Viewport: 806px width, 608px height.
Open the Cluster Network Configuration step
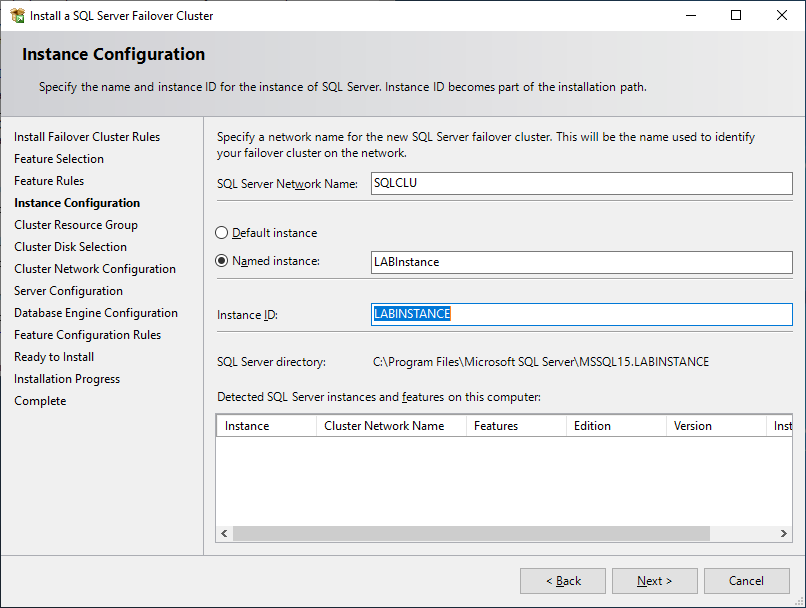(95, 269)
